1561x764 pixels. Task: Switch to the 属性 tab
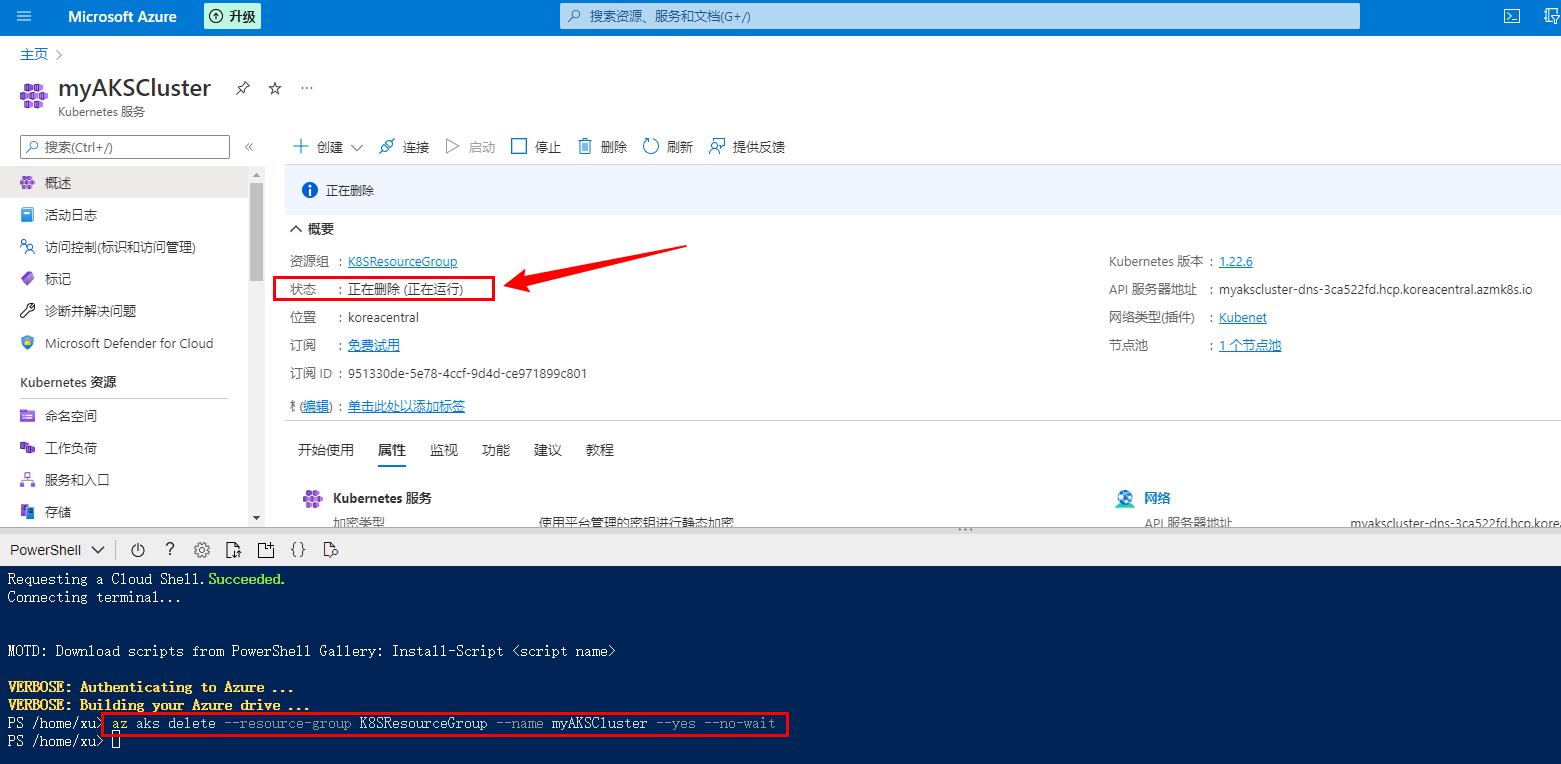pyautogui.click(x=392, y=450)
